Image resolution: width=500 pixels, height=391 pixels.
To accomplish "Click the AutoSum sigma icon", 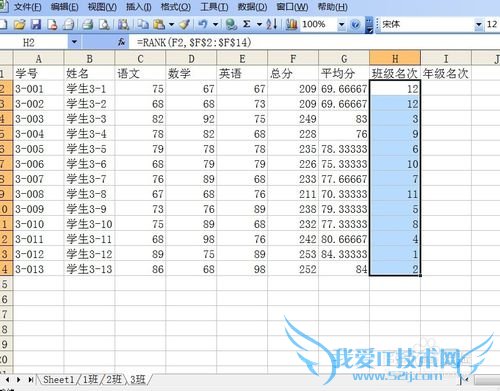I will pyautogui.click(x=247, y=24).
